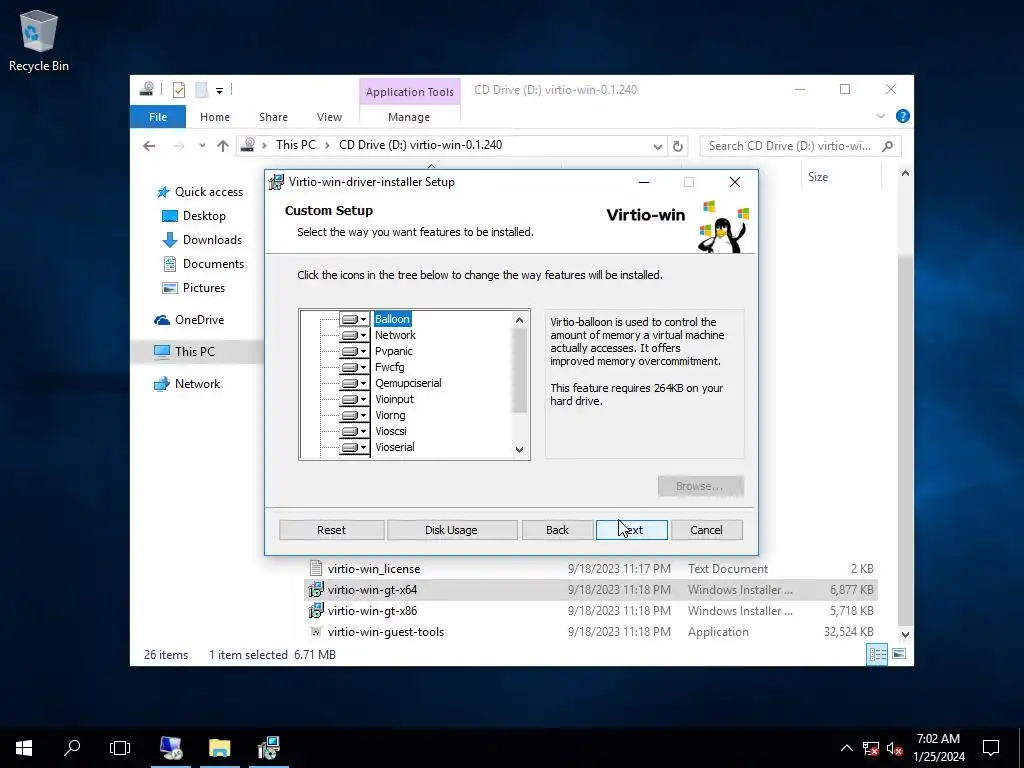This screenshot has height=768, width=1024.
Task: Click the scroll-up arrow of feature tree
Action: coord(519,320)
